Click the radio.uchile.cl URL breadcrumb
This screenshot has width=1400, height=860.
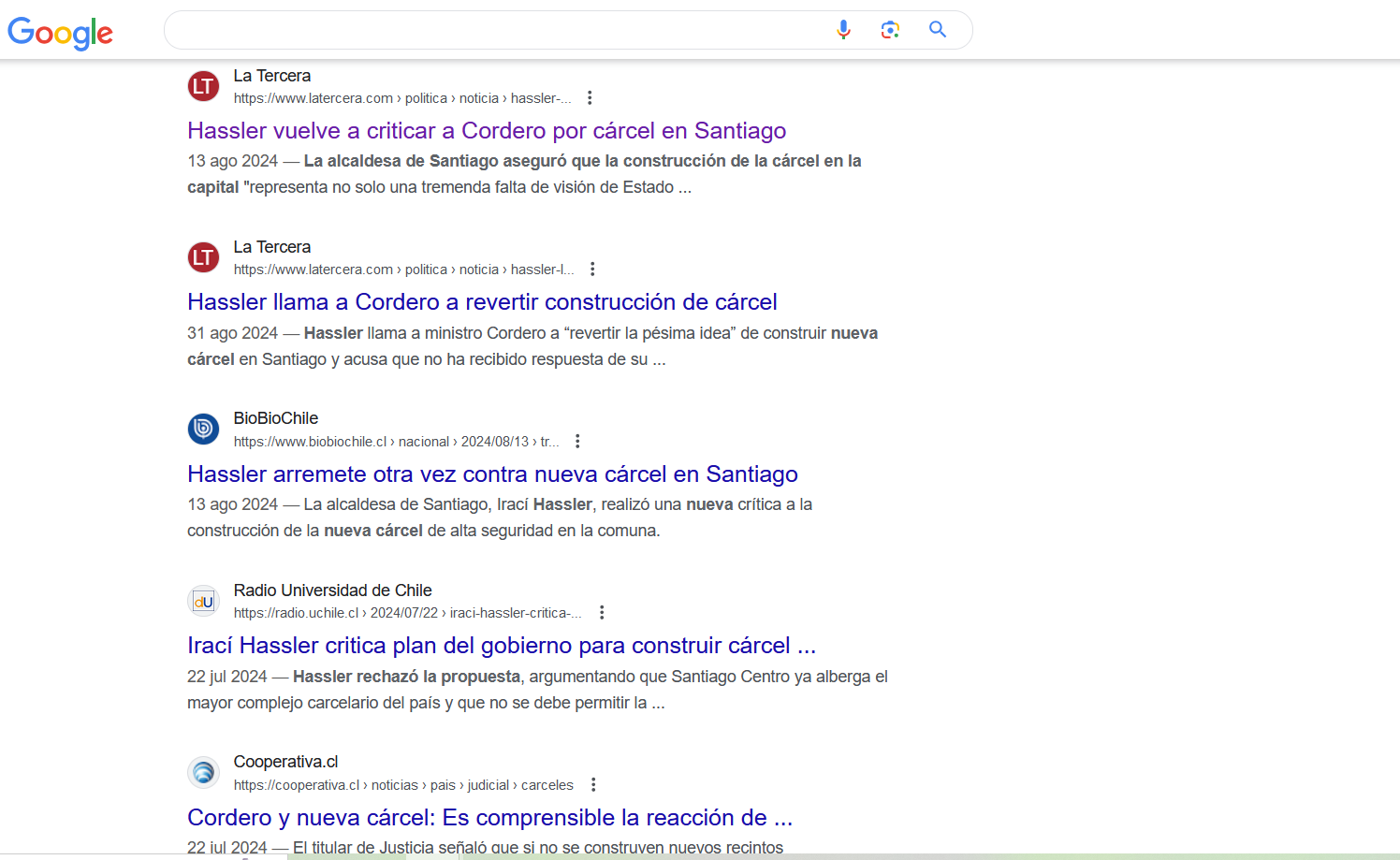tap(408, 613)
